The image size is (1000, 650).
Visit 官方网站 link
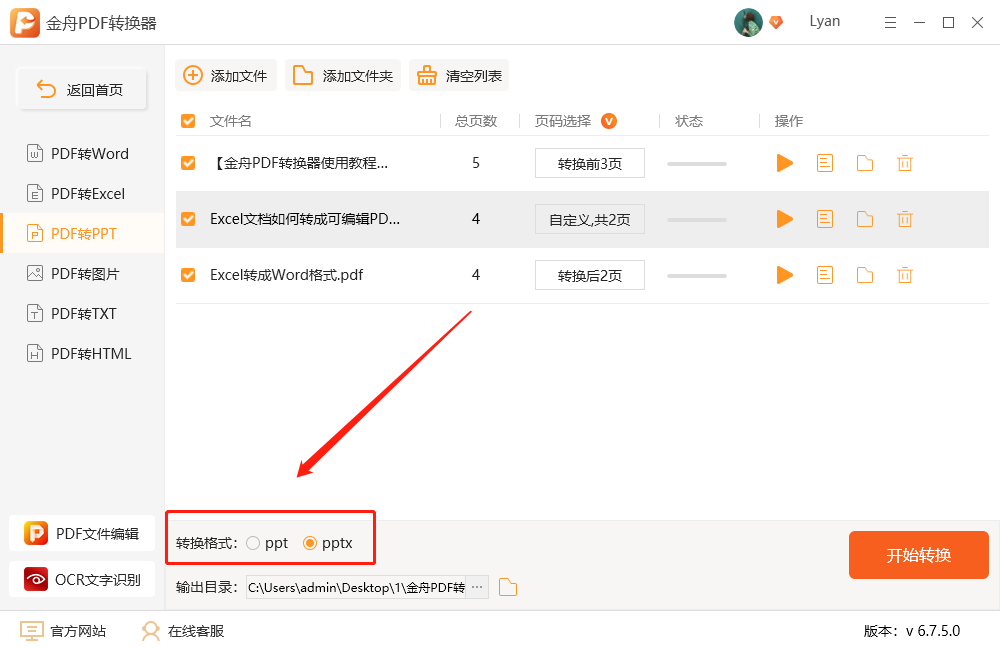pos(63,631)
